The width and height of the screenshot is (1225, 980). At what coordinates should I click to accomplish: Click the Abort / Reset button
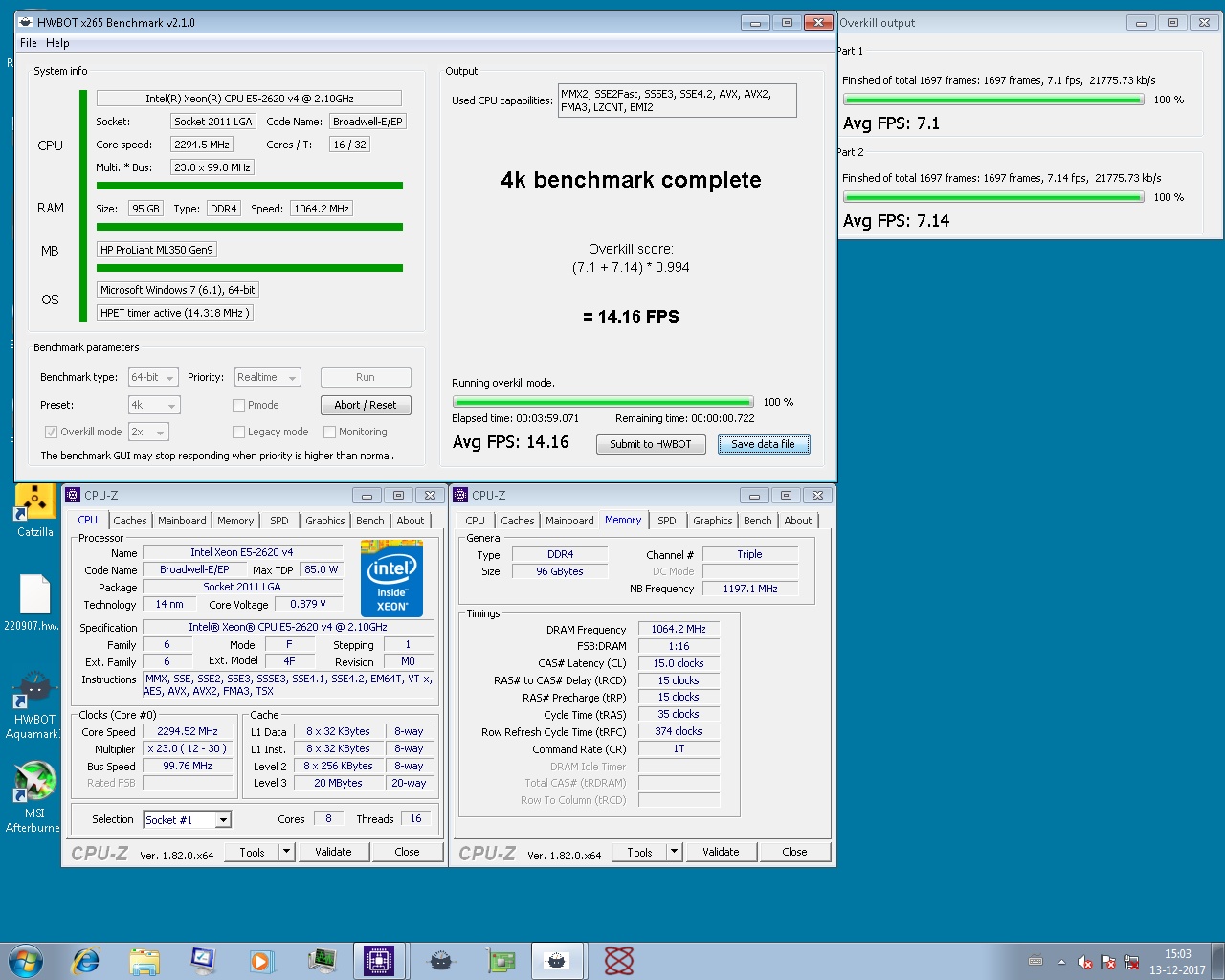(x=366, y=405)
